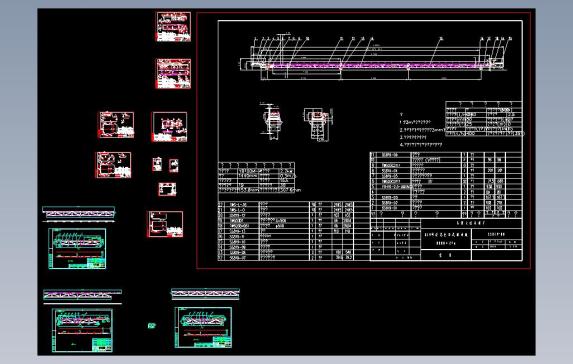
Task: Select the lower-right cyan-framed layout sheet
Action: pos(203,327)
